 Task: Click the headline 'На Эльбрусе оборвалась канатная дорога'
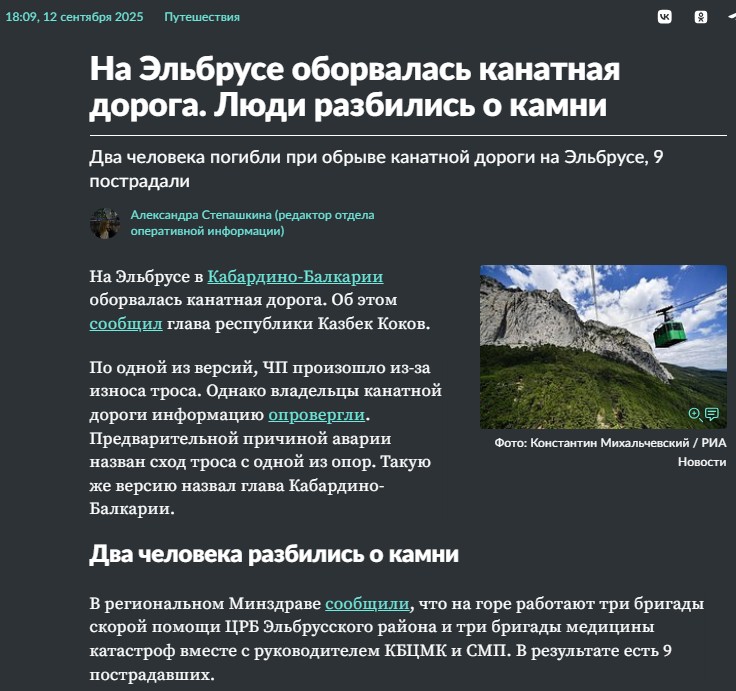tap(355, 87)
